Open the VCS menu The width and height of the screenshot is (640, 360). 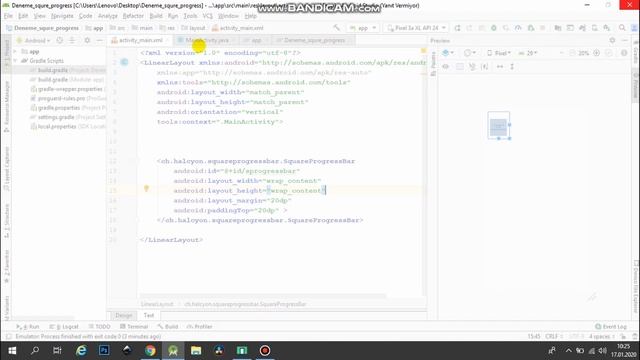[x=208, y=16]
